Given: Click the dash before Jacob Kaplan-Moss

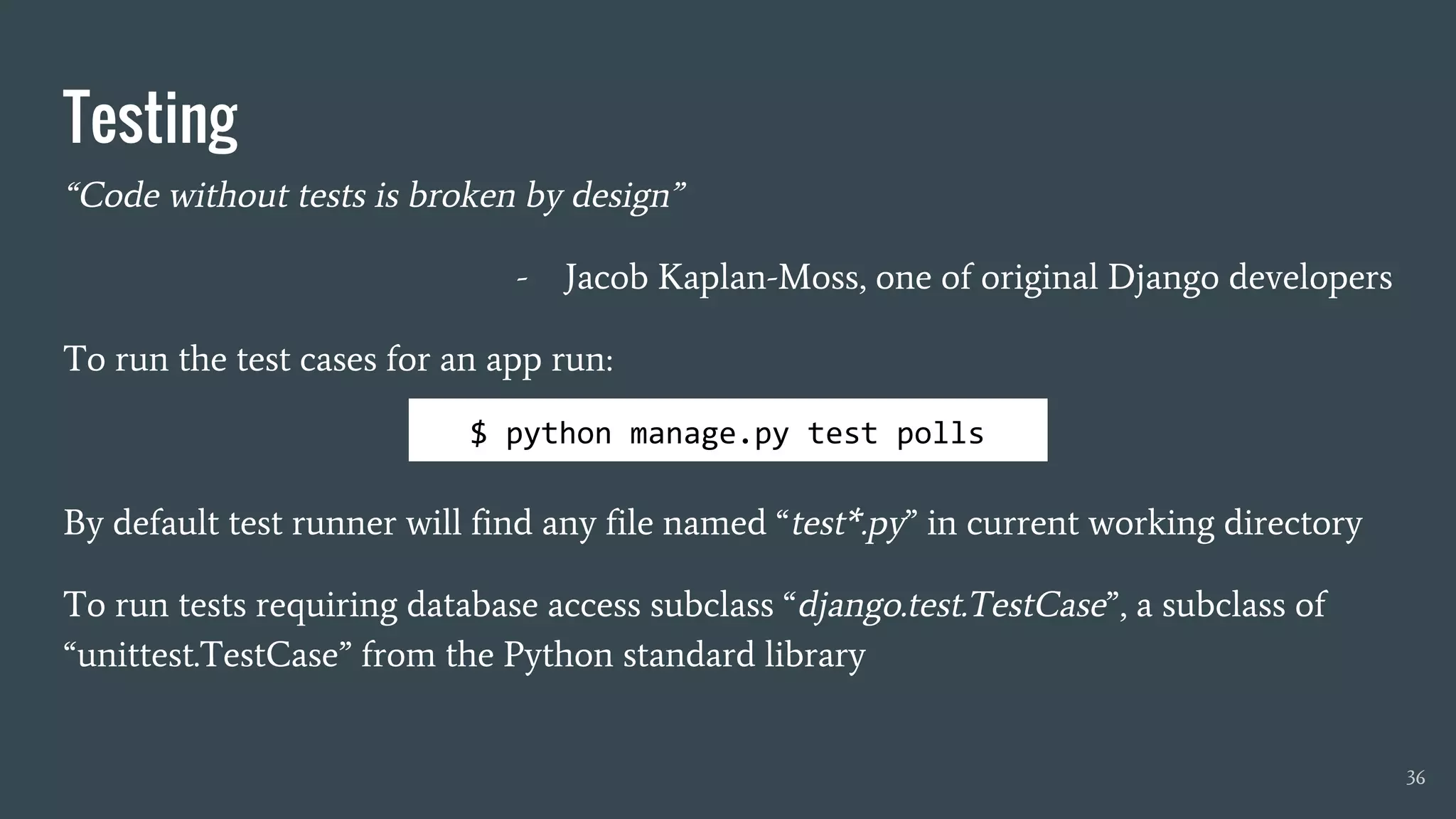Looking at the screenshot, I should (523, 278).
